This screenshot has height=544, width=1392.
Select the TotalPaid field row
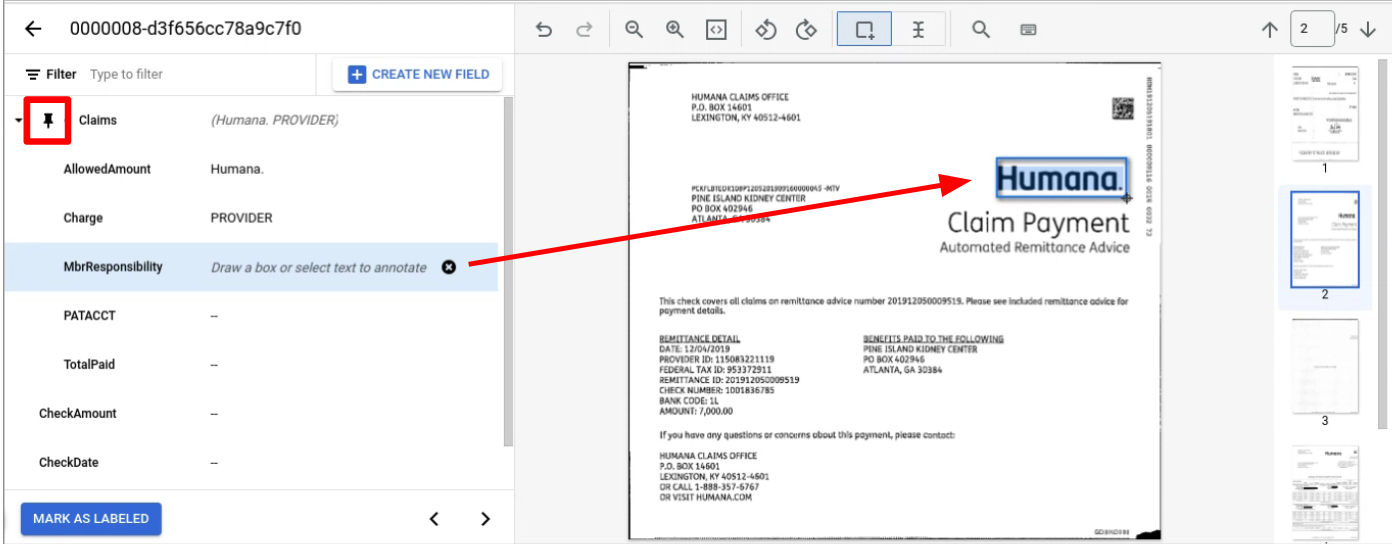(250, 365)
